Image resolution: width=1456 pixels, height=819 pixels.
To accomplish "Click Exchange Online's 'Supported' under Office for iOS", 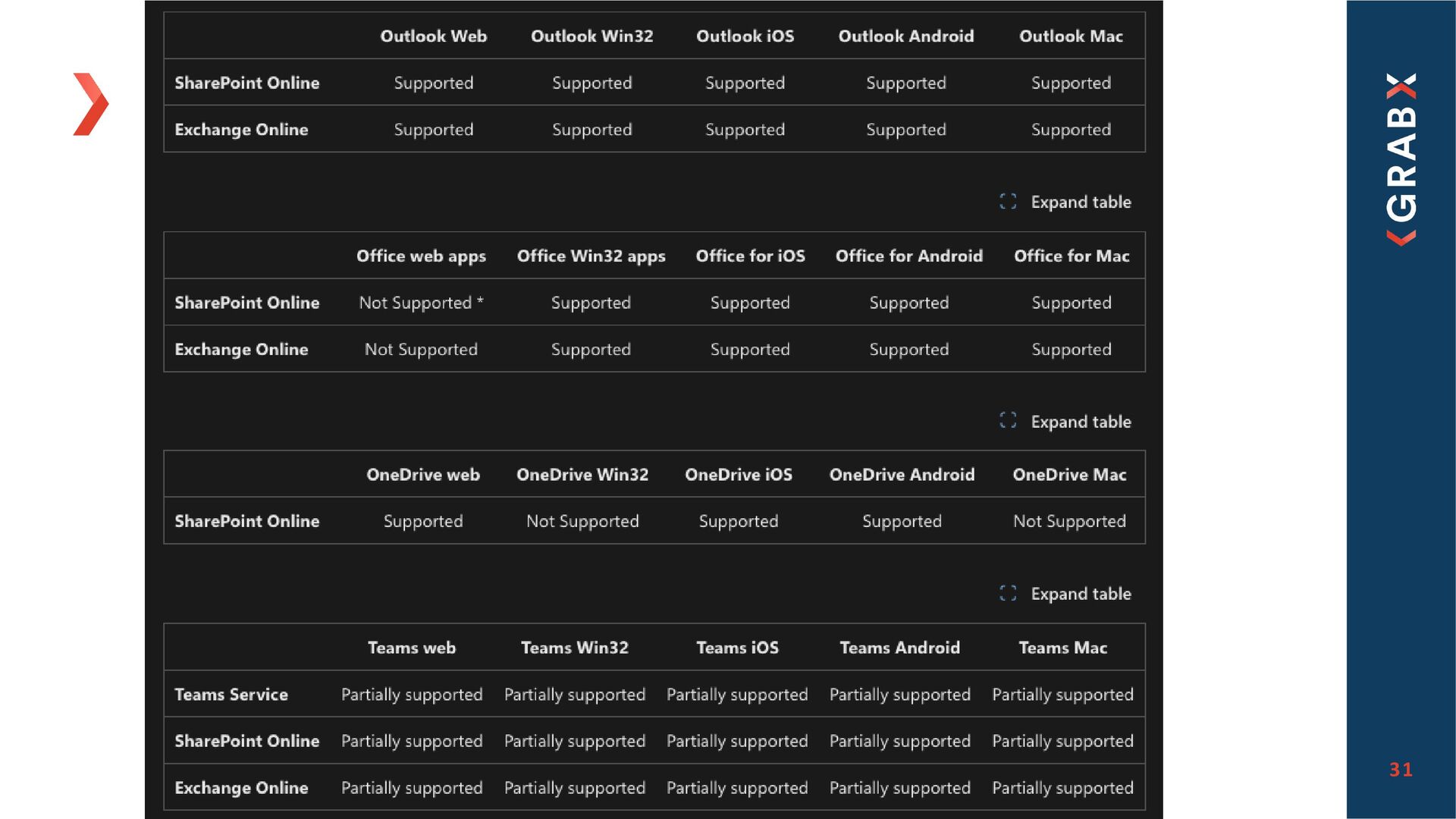I will pyautogui.click(x=751, y=350).
